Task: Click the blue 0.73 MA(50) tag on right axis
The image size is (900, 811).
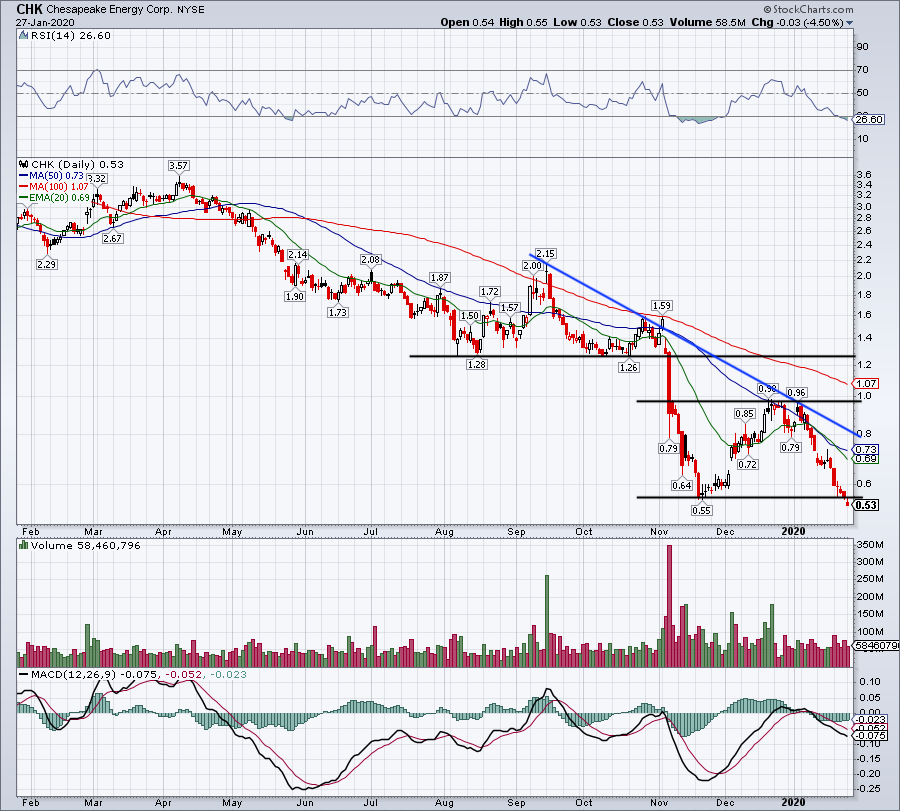Action: coord(866,449)
